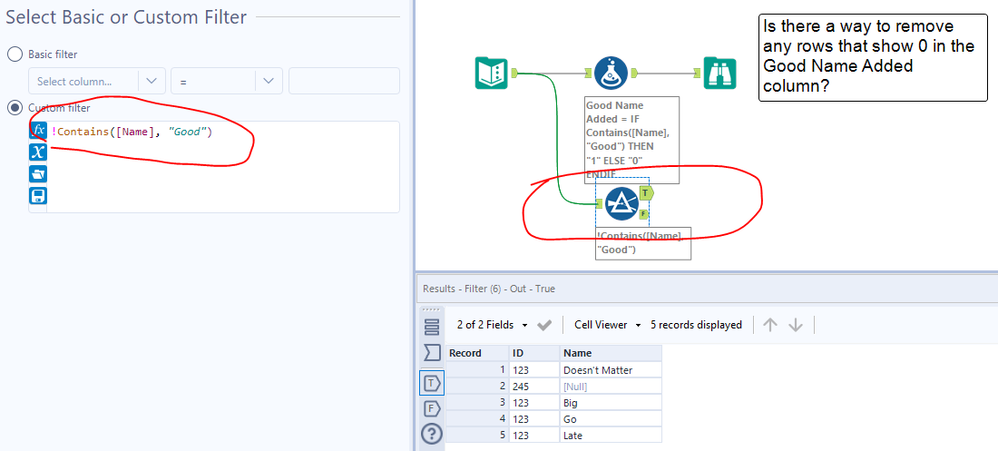Screen dimensions: 998x451
Task: Click the save expression disk icon
Action: [x=38, y=195]
